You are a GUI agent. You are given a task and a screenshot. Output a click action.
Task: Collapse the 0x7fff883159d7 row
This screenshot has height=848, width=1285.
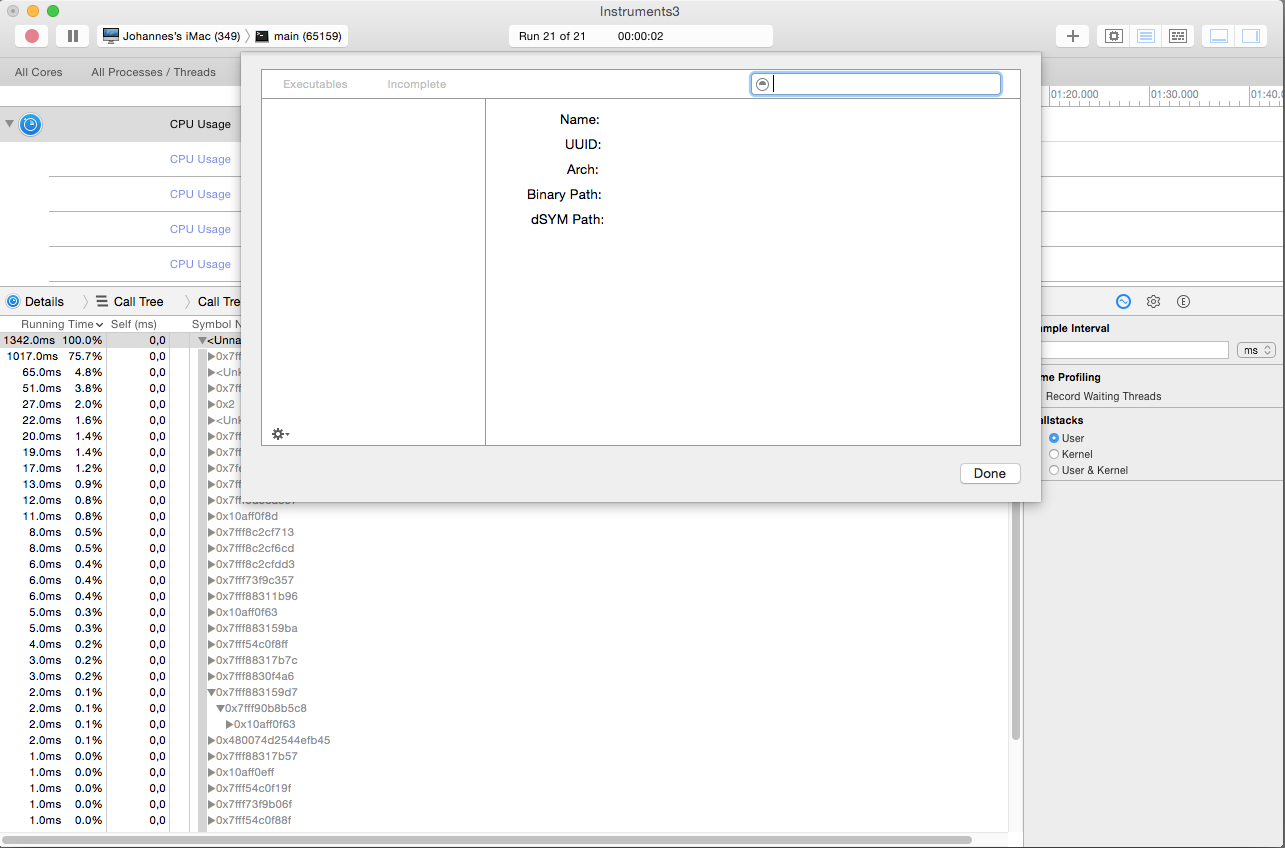tap(211, 692)
